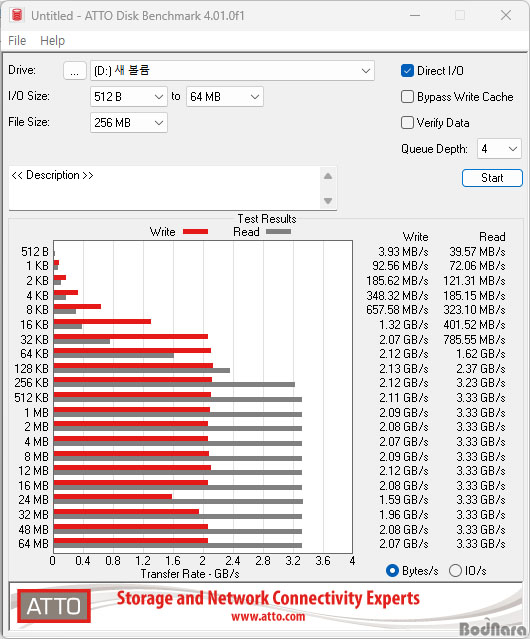Screen dimensions: 530x639
Task: Enable the Verify Data option
Action: (x=407, y=123)
